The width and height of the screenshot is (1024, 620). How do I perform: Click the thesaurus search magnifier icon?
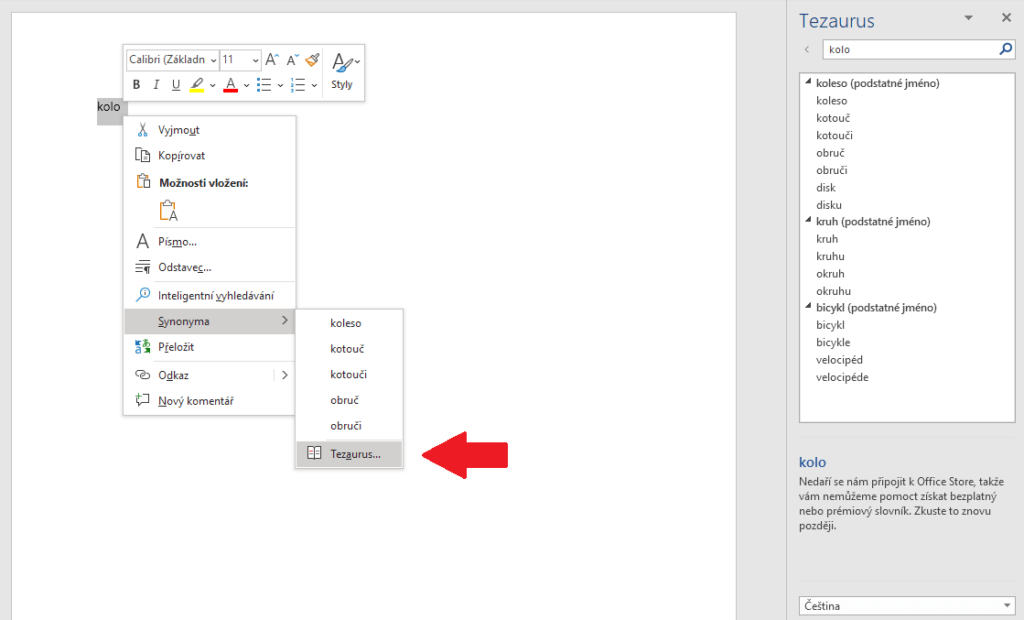(1005, 48)
